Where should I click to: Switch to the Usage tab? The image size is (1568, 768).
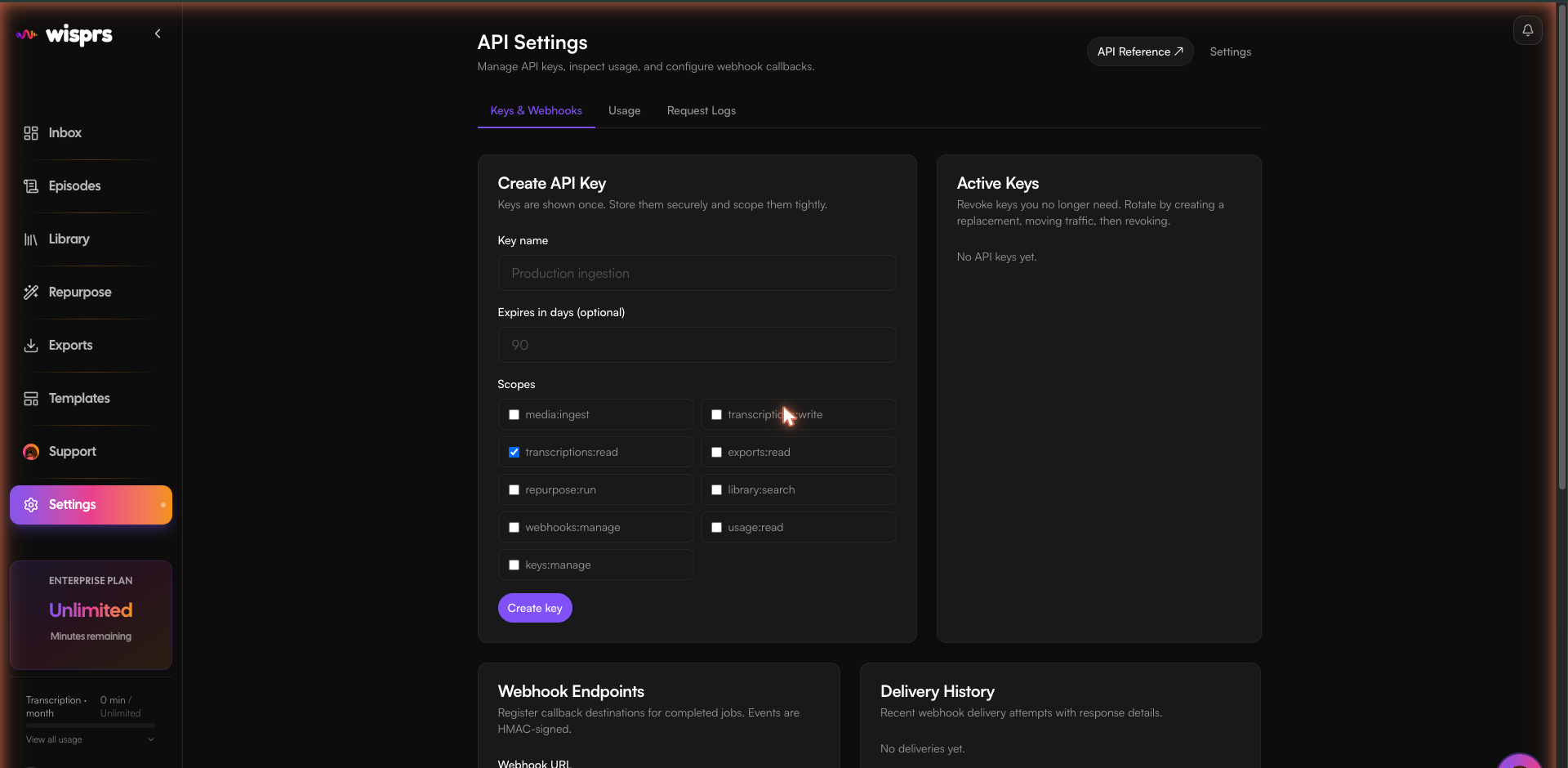[x=625, y=110]
